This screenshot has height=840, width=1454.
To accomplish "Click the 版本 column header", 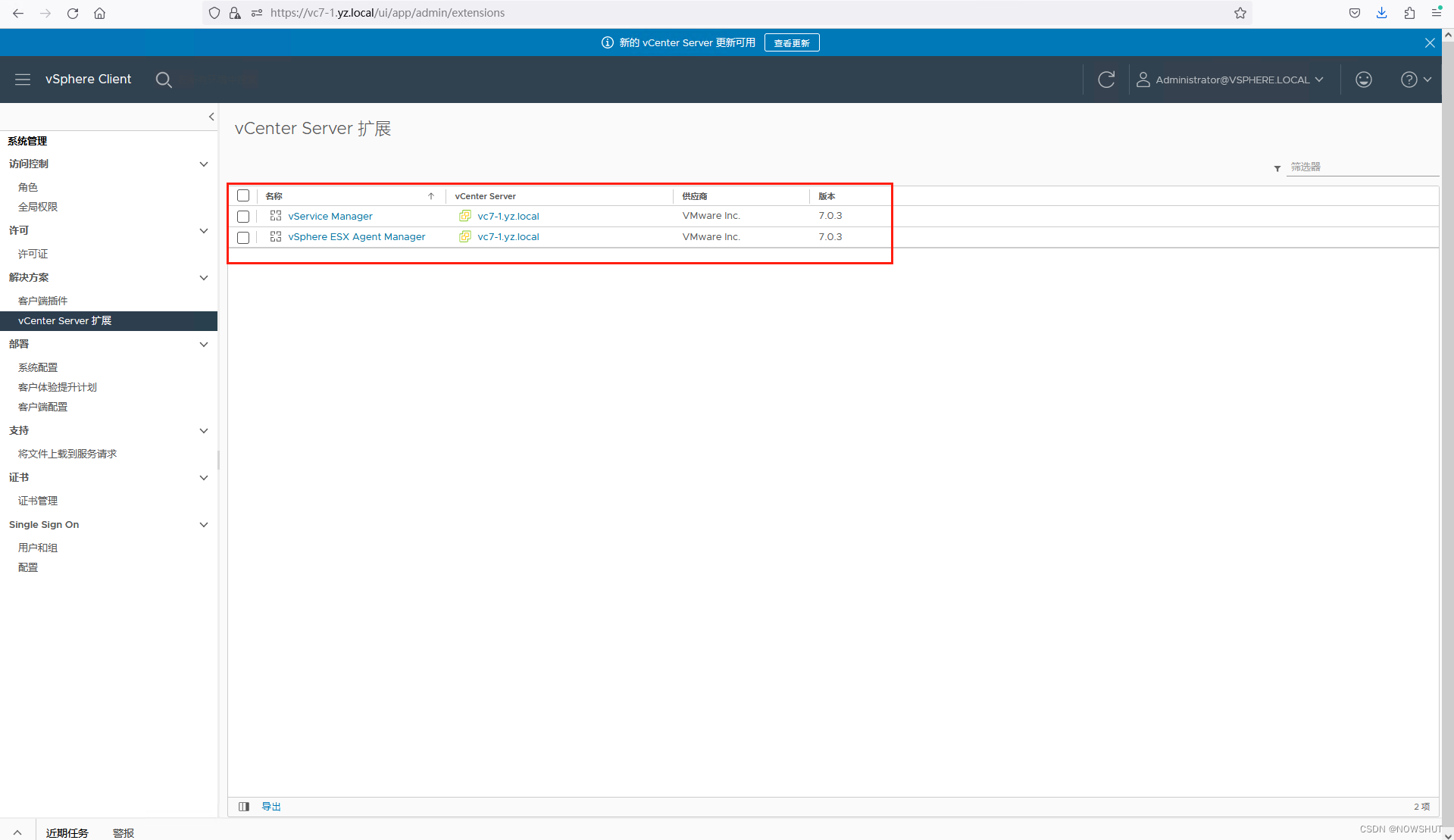I will [x=827, y=196].
